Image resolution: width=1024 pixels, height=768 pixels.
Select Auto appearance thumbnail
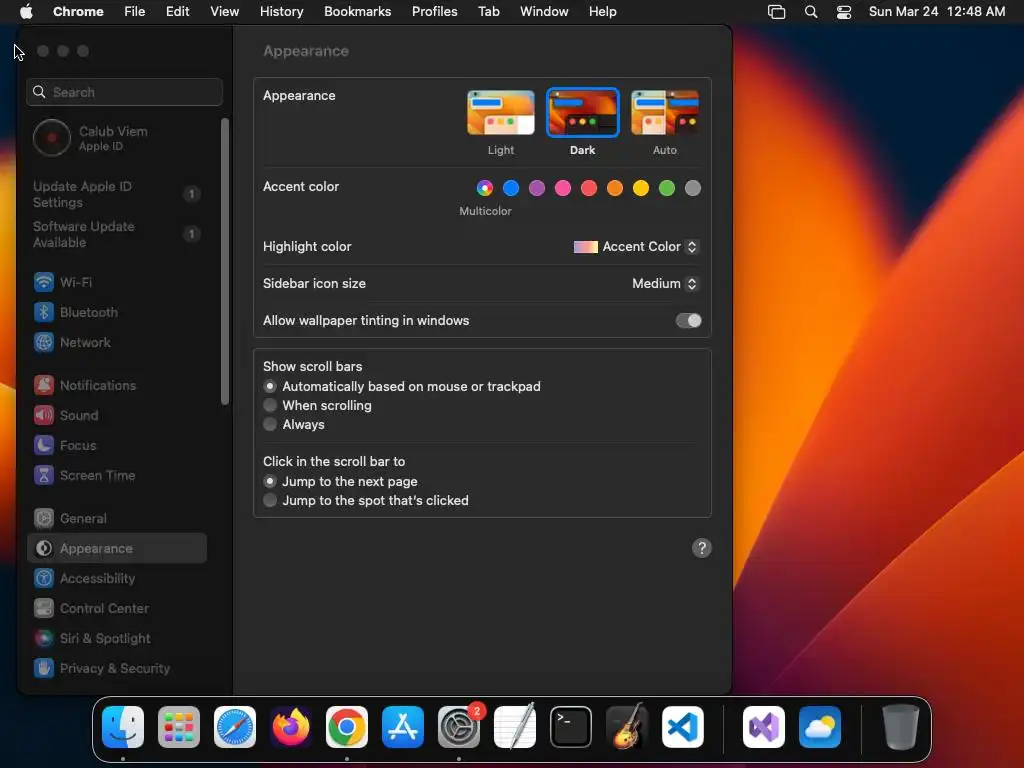coord(665,112)
